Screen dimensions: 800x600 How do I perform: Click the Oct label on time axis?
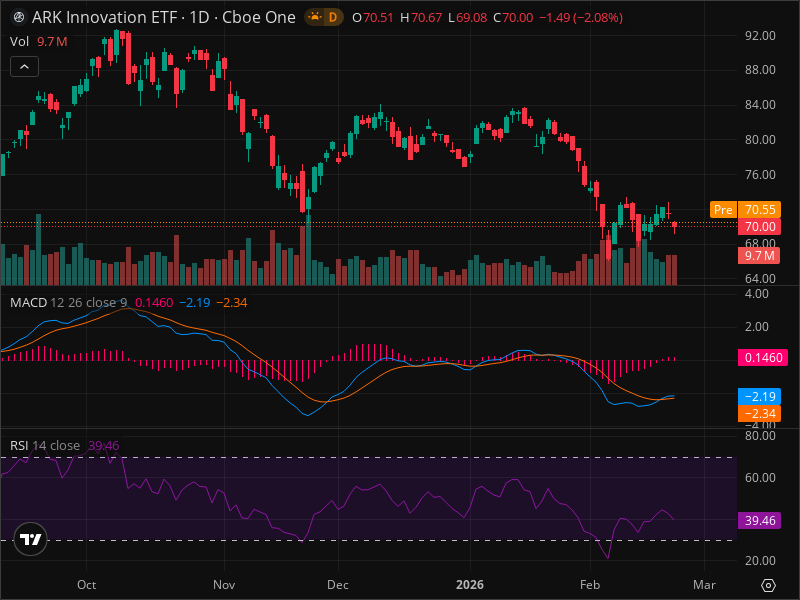(x=86, y=585)
